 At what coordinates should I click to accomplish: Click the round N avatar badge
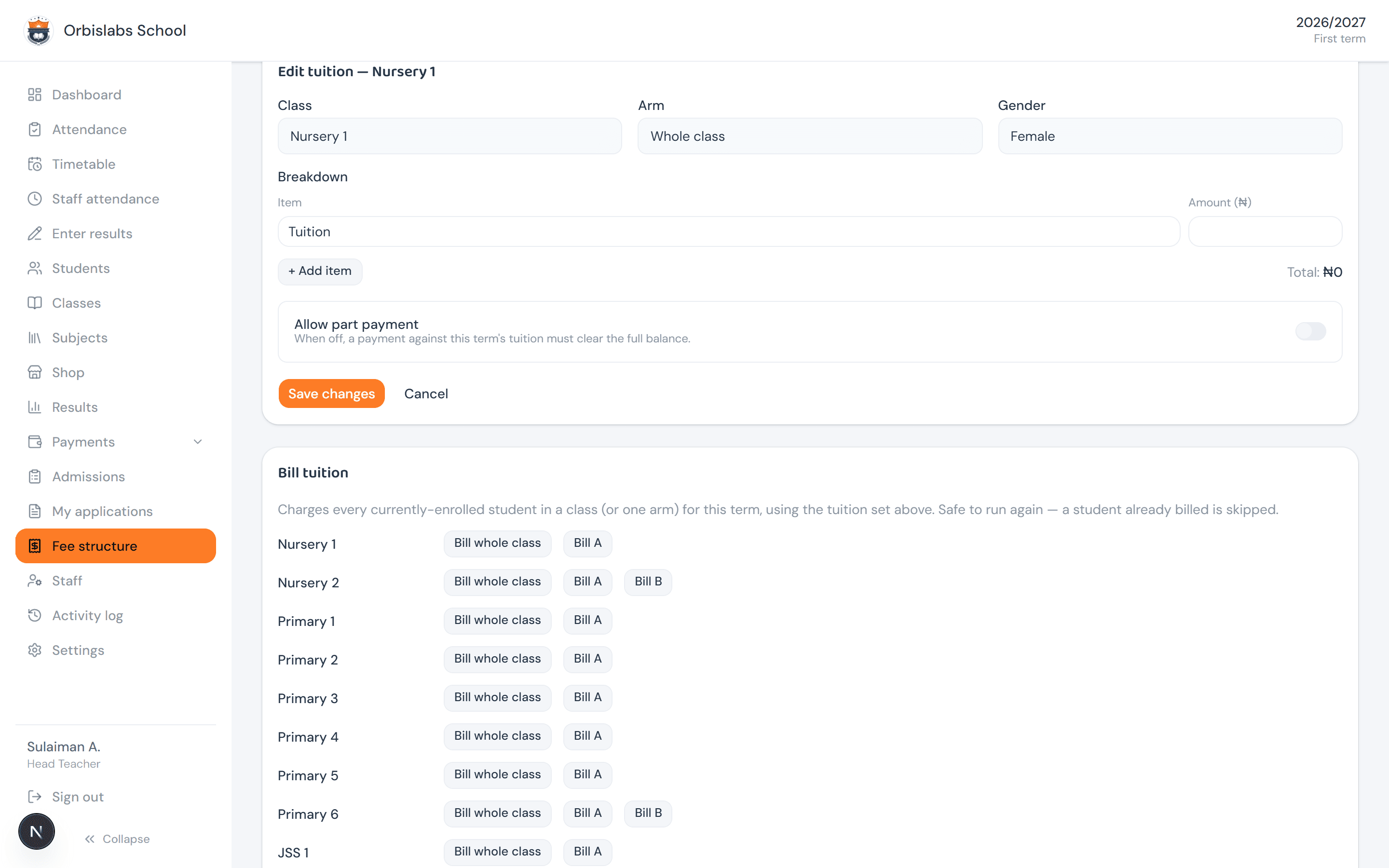(x=36, y=831)
